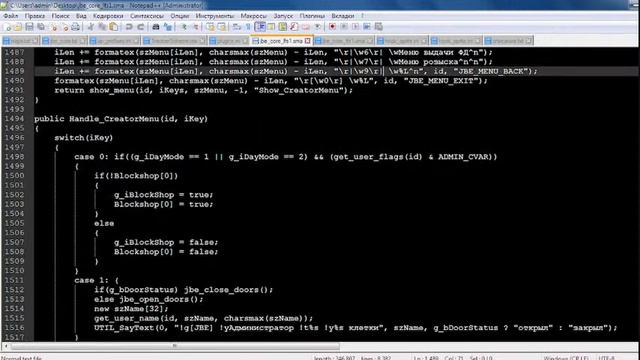Click the Redo toolbar icon
Image resolution: width=640 pixels, height=360 pixels.
(141, 27)
